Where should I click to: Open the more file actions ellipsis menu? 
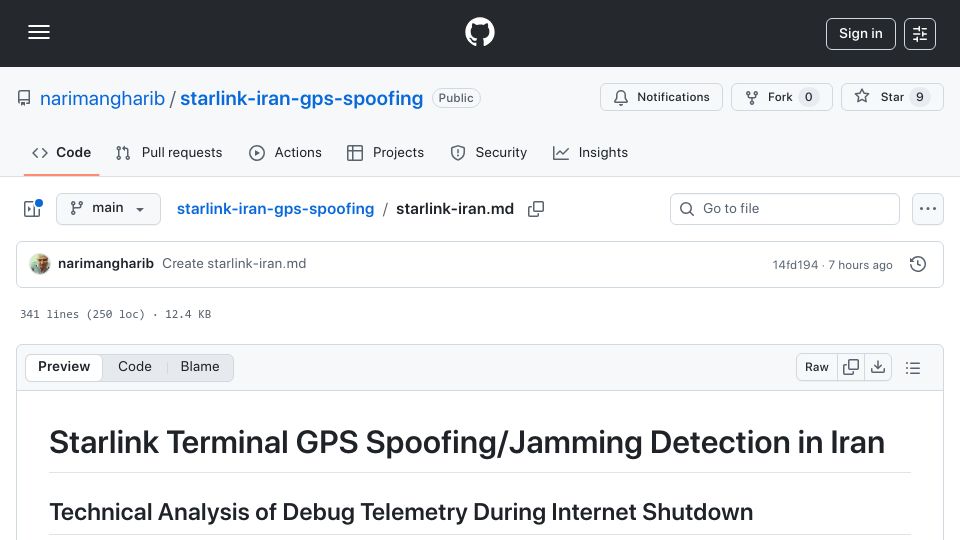click(928, 209)
